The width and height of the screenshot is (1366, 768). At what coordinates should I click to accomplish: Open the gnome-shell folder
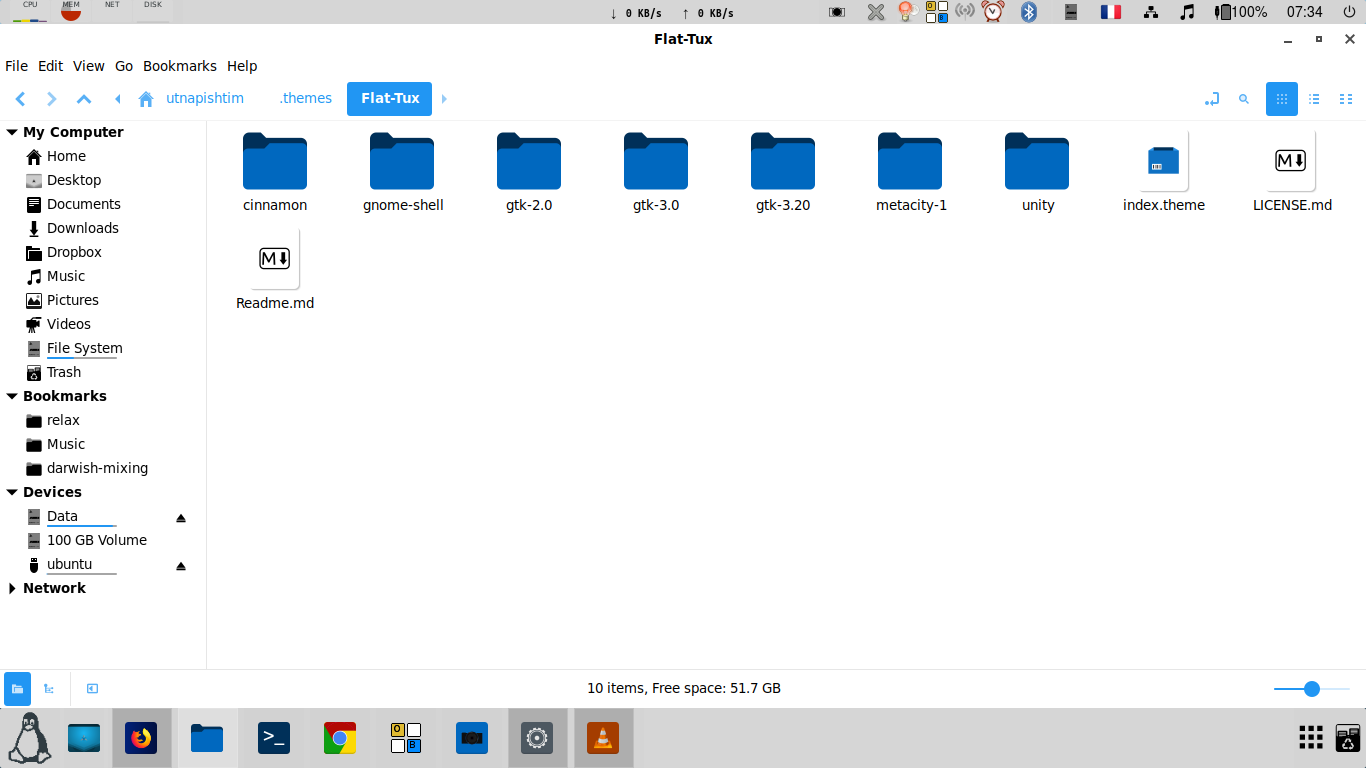402,172
